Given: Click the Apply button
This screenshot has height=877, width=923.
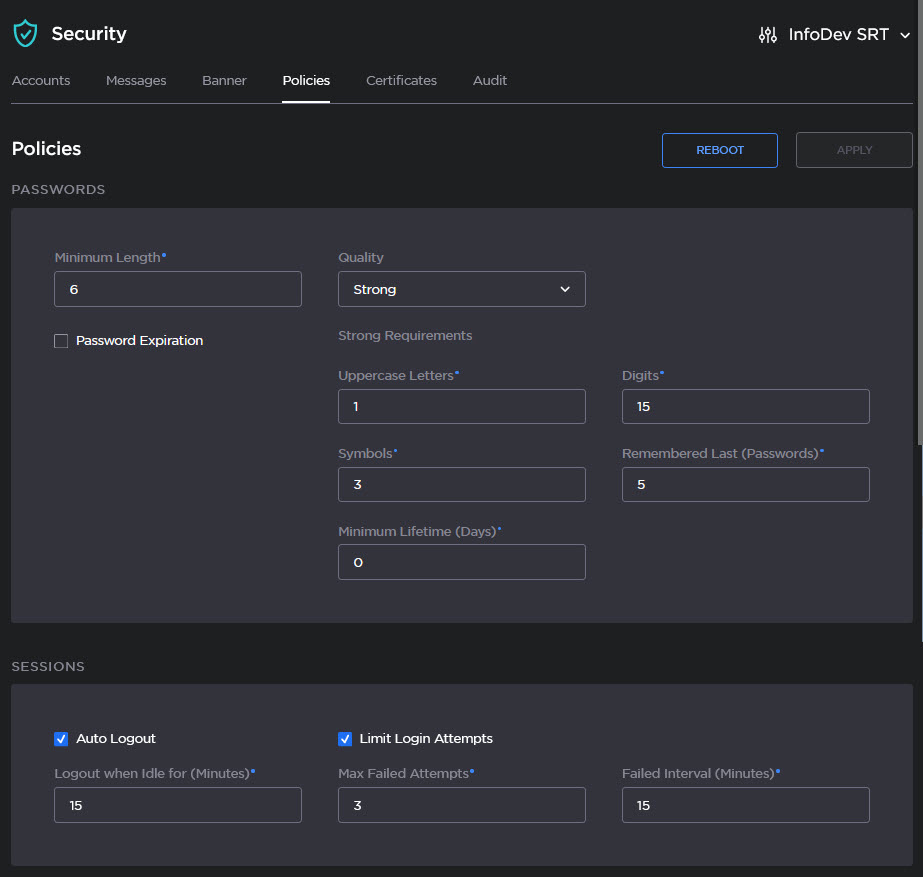Looking at the screenshot, I should pyautogui.click(x=854, y=150).
